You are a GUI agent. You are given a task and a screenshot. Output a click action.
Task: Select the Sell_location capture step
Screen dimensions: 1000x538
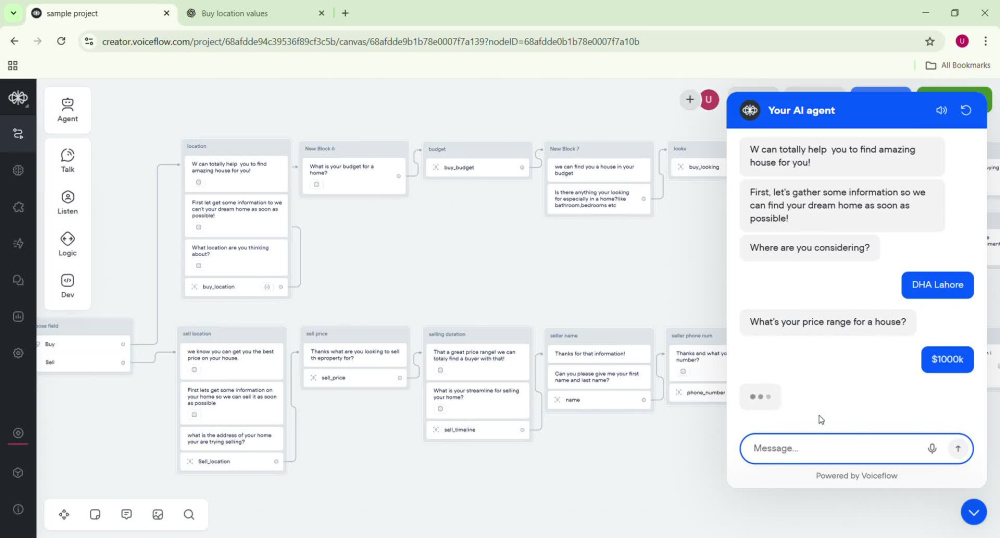click(232, 461)
